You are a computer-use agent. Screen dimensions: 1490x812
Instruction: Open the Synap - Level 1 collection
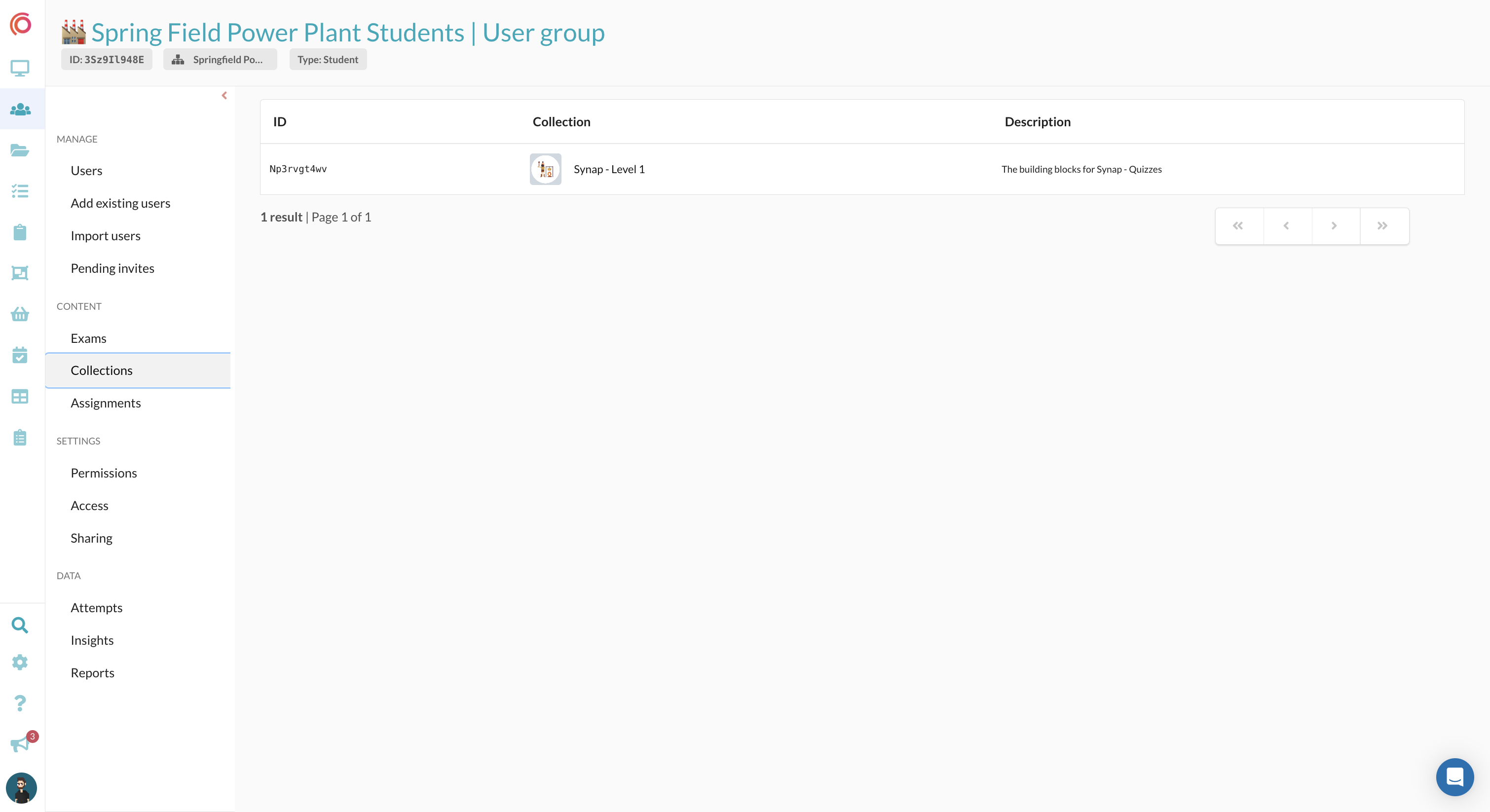609,169
